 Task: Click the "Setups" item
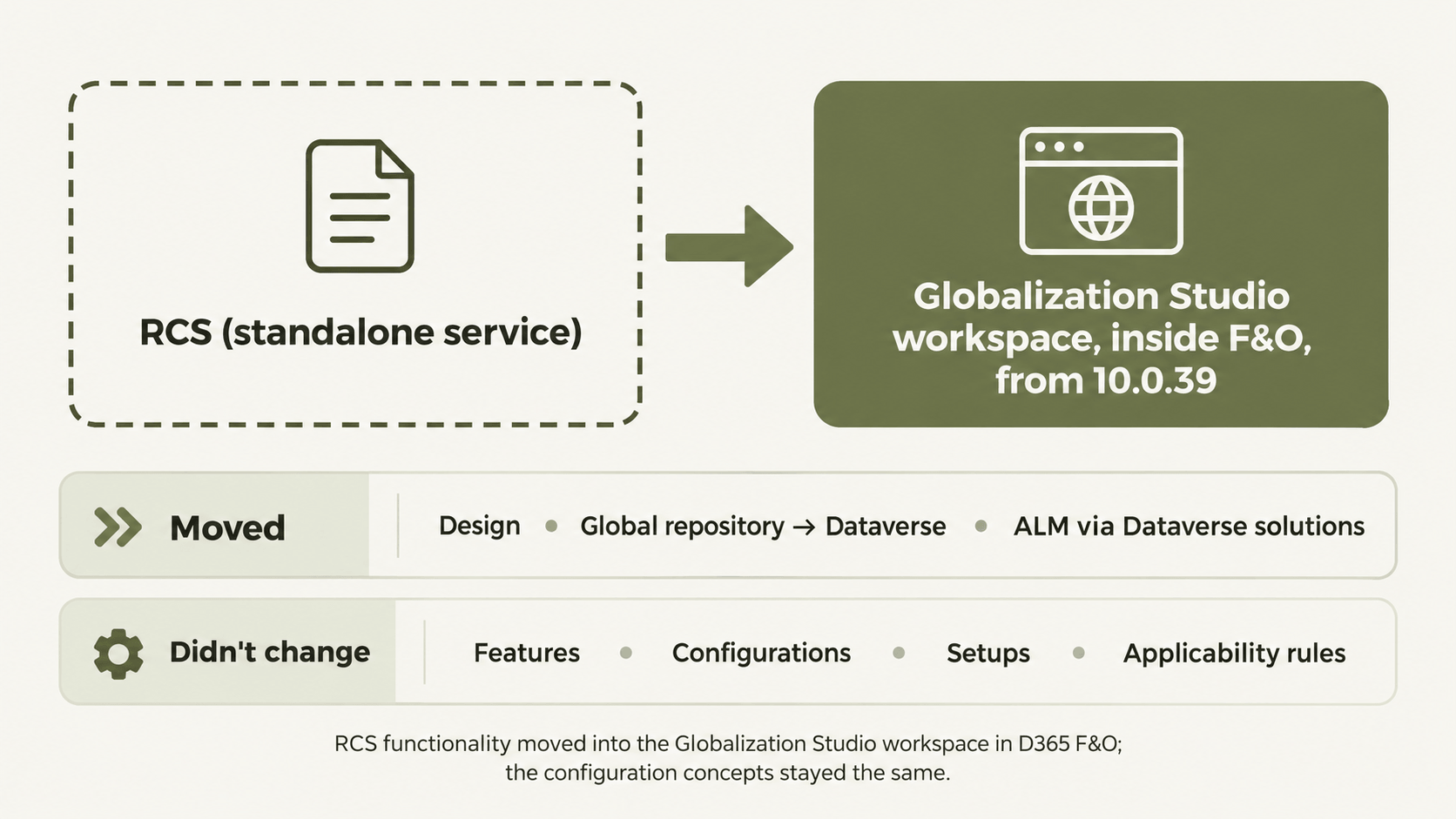[x=988, y=653]
